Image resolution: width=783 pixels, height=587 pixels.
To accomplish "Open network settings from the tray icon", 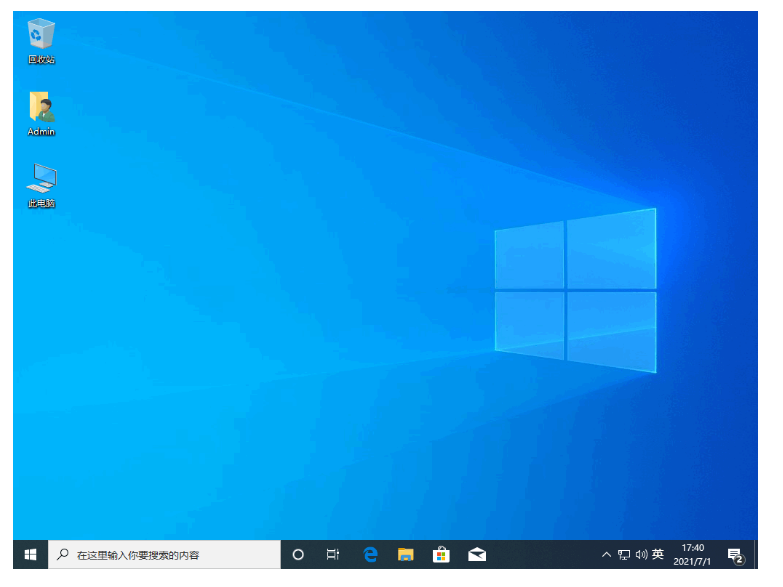I will (624, 554).
